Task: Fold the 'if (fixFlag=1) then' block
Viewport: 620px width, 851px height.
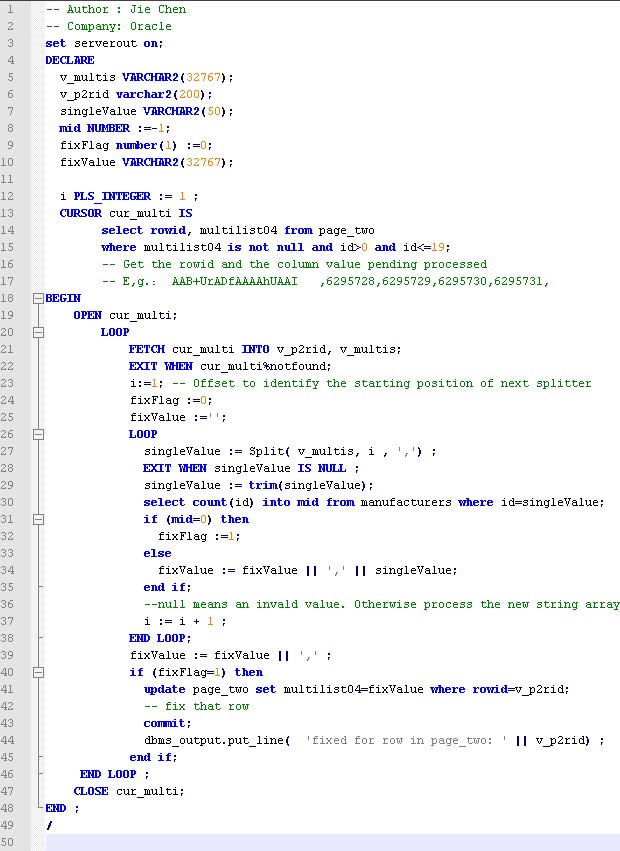Action: coord(38,672)
